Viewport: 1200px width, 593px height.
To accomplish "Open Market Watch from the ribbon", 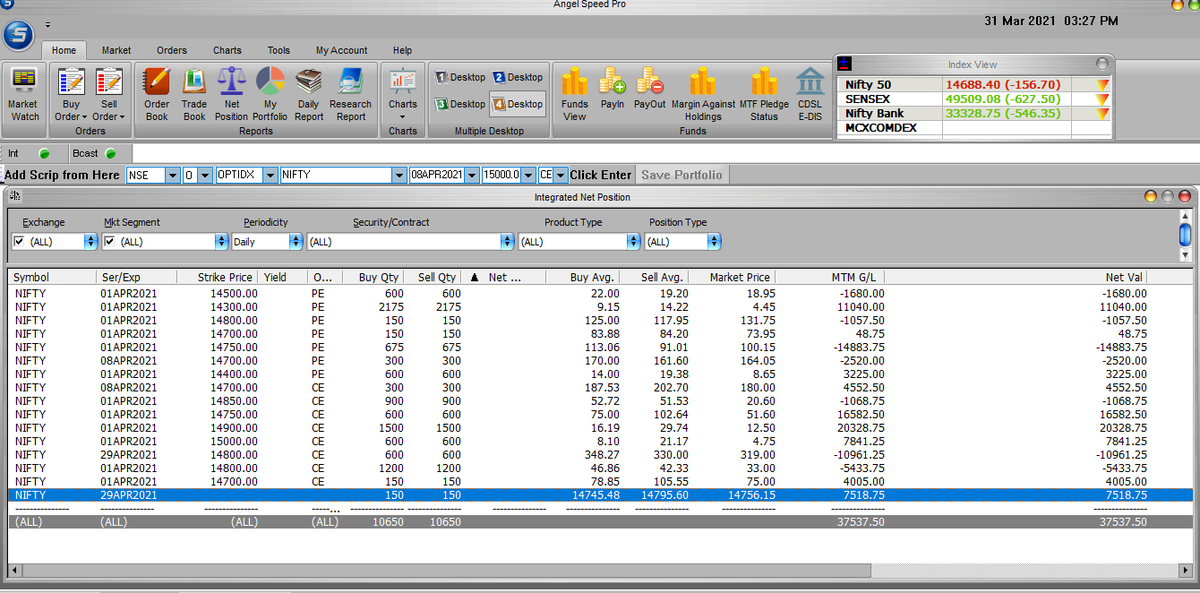I will tap(23, 95).
